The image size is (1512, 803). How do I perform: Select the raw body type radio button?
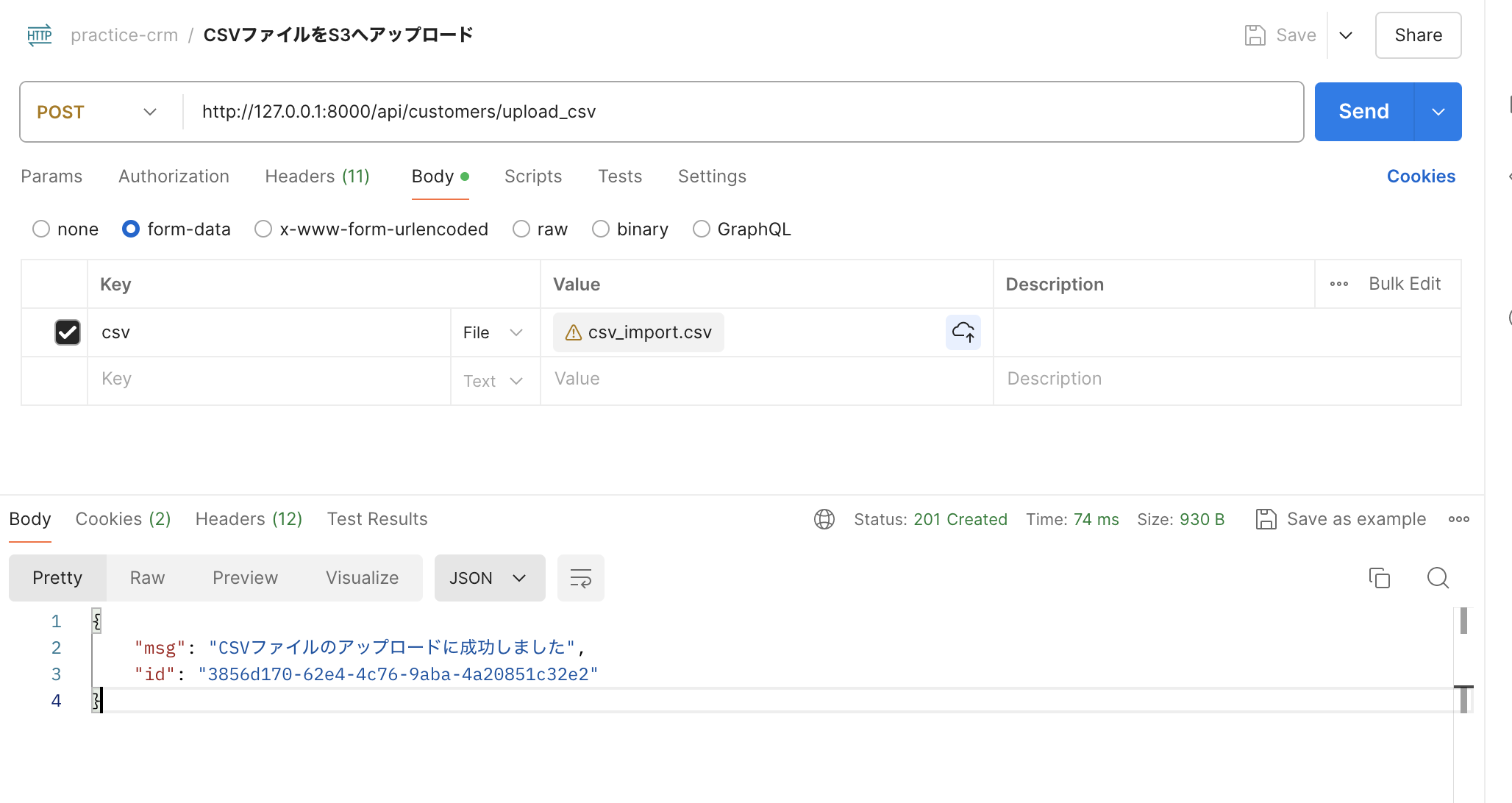(521, 229)
